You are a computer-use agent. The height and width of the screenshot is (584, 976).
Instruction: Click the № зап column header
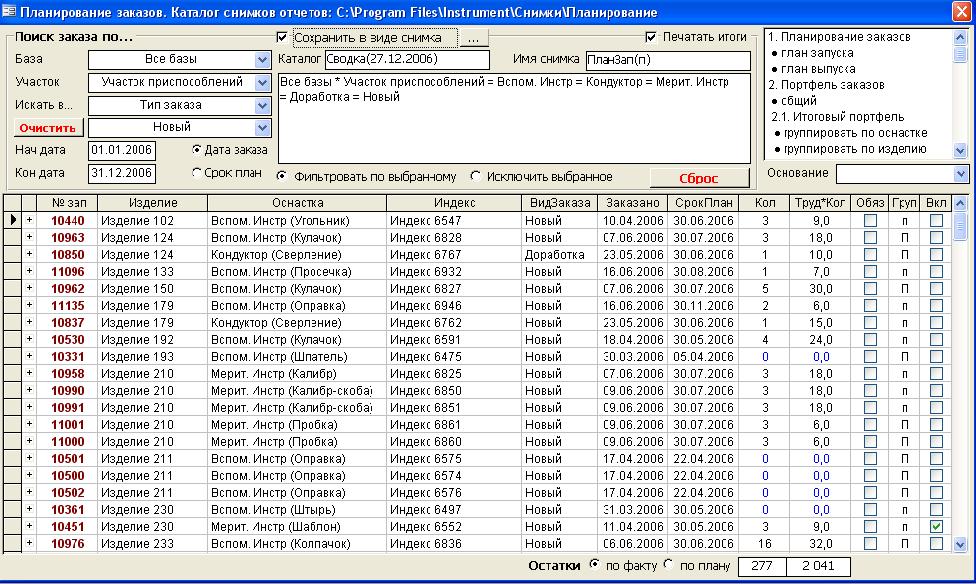(x=67, y=203)
